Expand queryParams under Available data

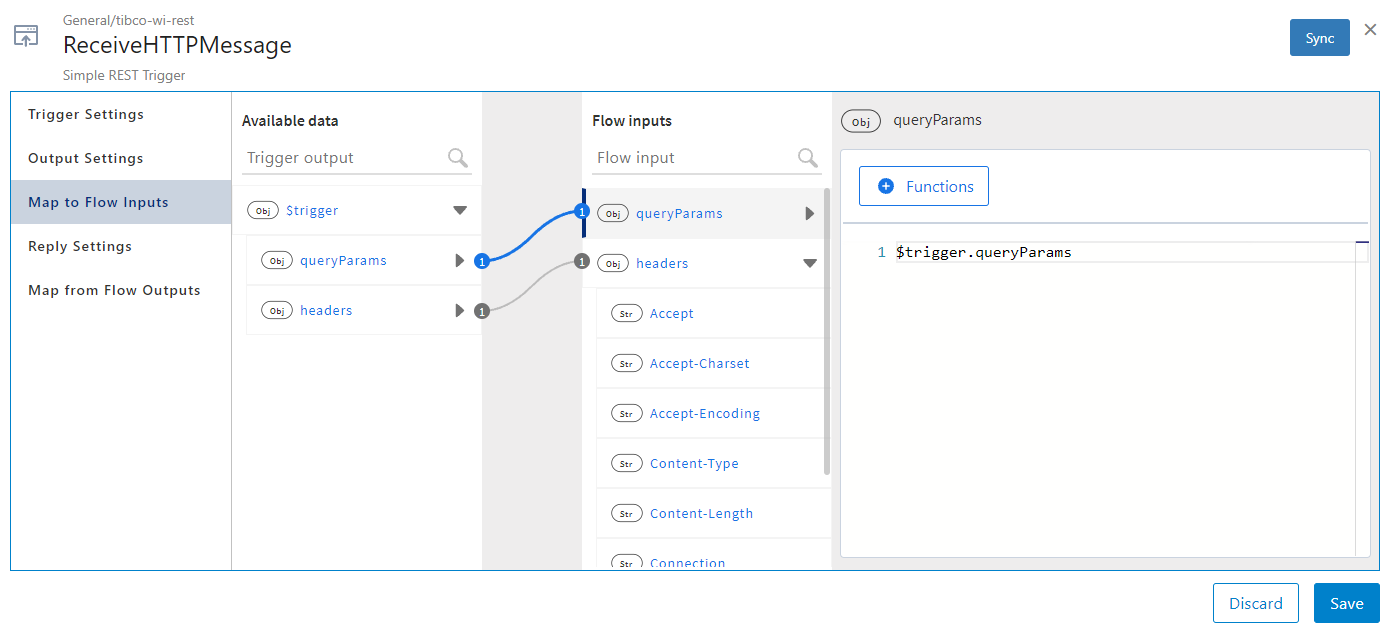pyautogui.click(x=459, y=261)
